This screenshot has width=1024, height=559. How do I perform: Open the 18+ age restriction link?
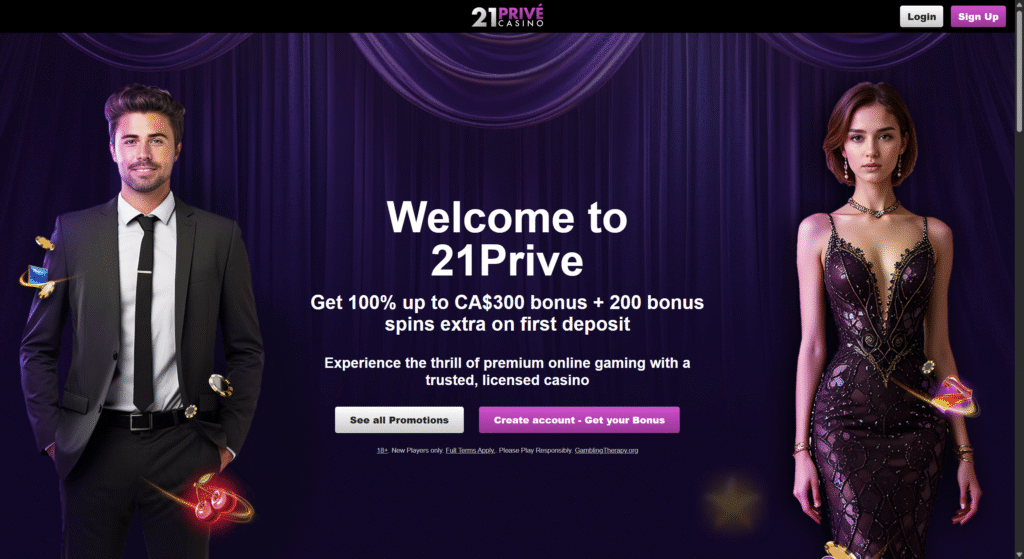tap(382, 451)
